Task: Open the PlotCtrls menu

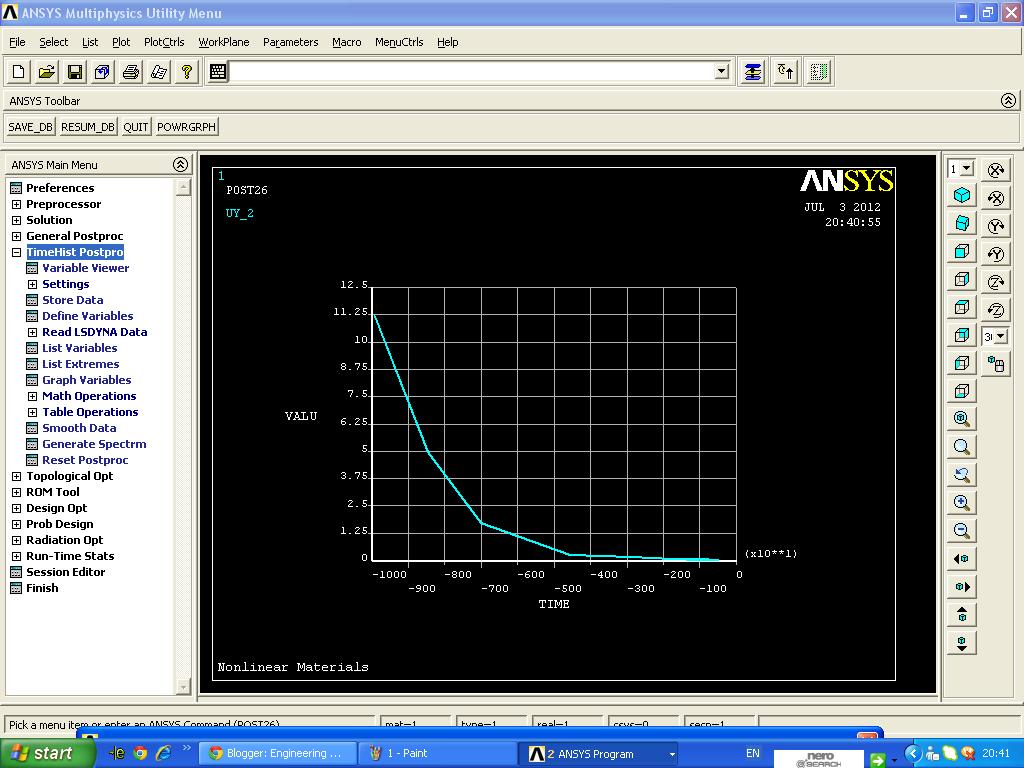Action: pos(166,42)
